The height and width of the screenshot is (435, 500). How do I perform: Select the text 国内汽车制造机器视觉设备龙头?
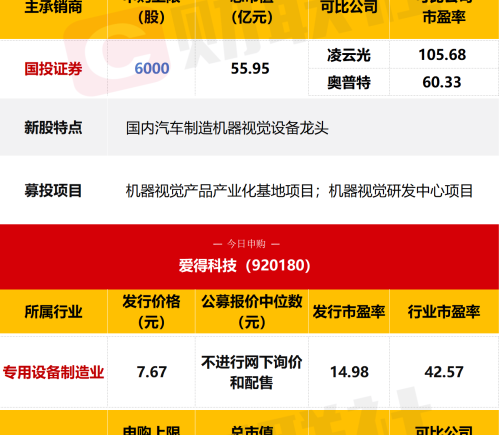pos(227,128)
